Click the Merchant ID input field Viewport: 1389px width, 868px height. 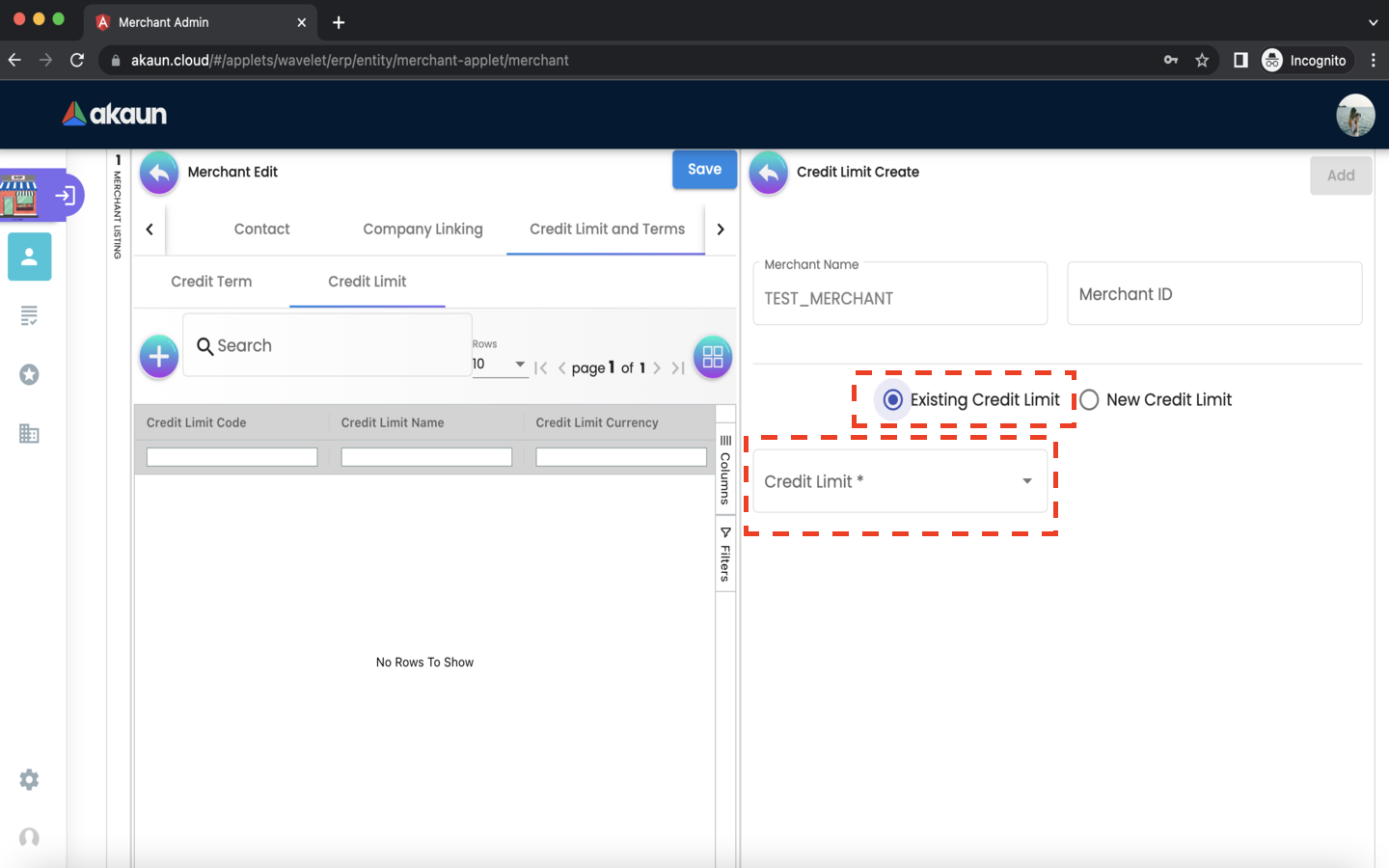(x=1213, y=294)
